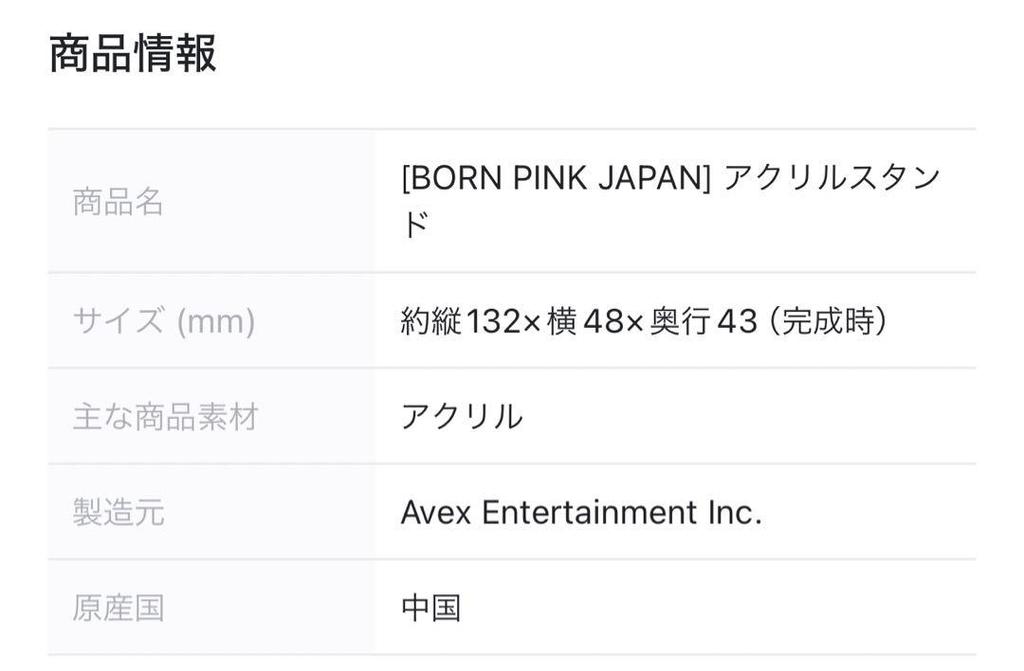Click the ド character on second line
Viewport: 1024px width, 671px height.
pyautogui.click(x=415, y=226)
